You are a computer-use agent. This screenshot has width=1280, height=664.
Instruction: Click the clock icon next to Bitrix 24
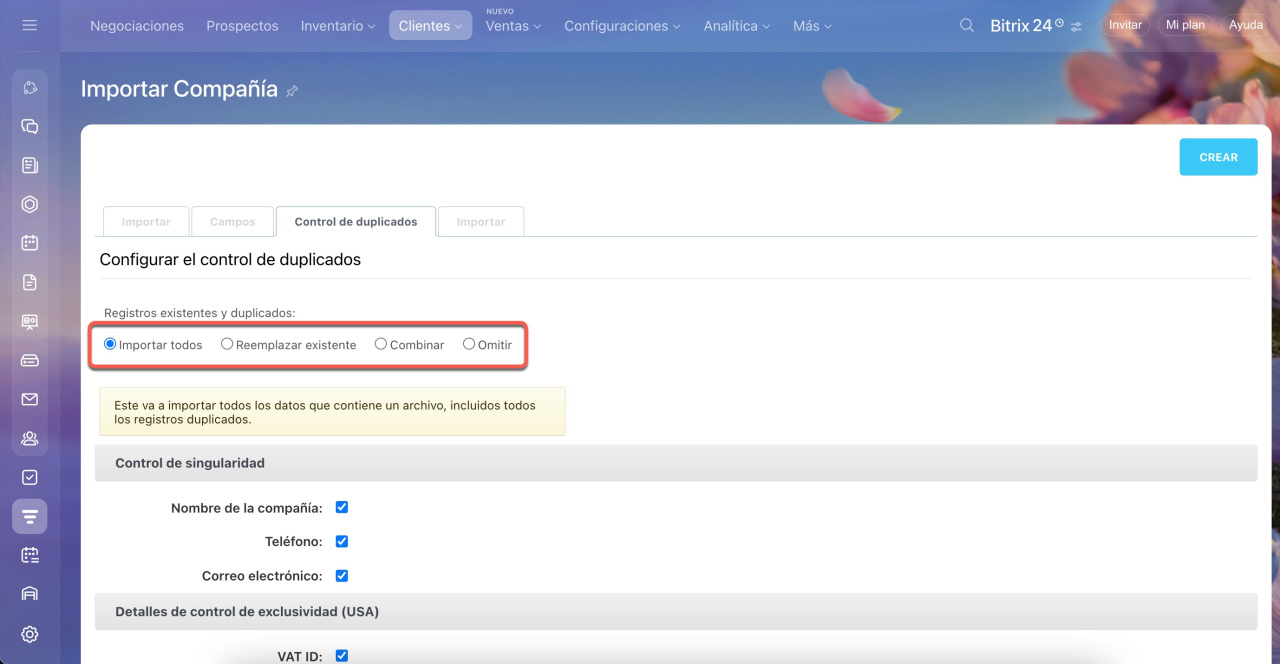1059,21
